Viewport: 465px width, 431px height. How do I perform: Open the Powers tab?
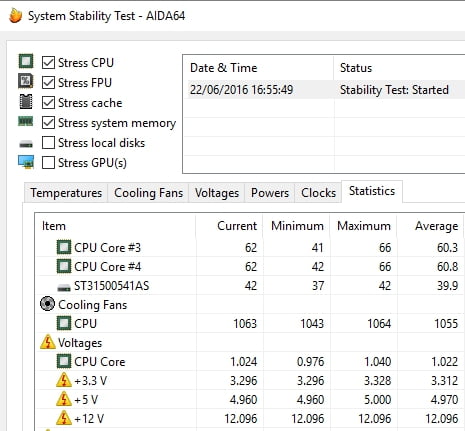click(270, 193)
